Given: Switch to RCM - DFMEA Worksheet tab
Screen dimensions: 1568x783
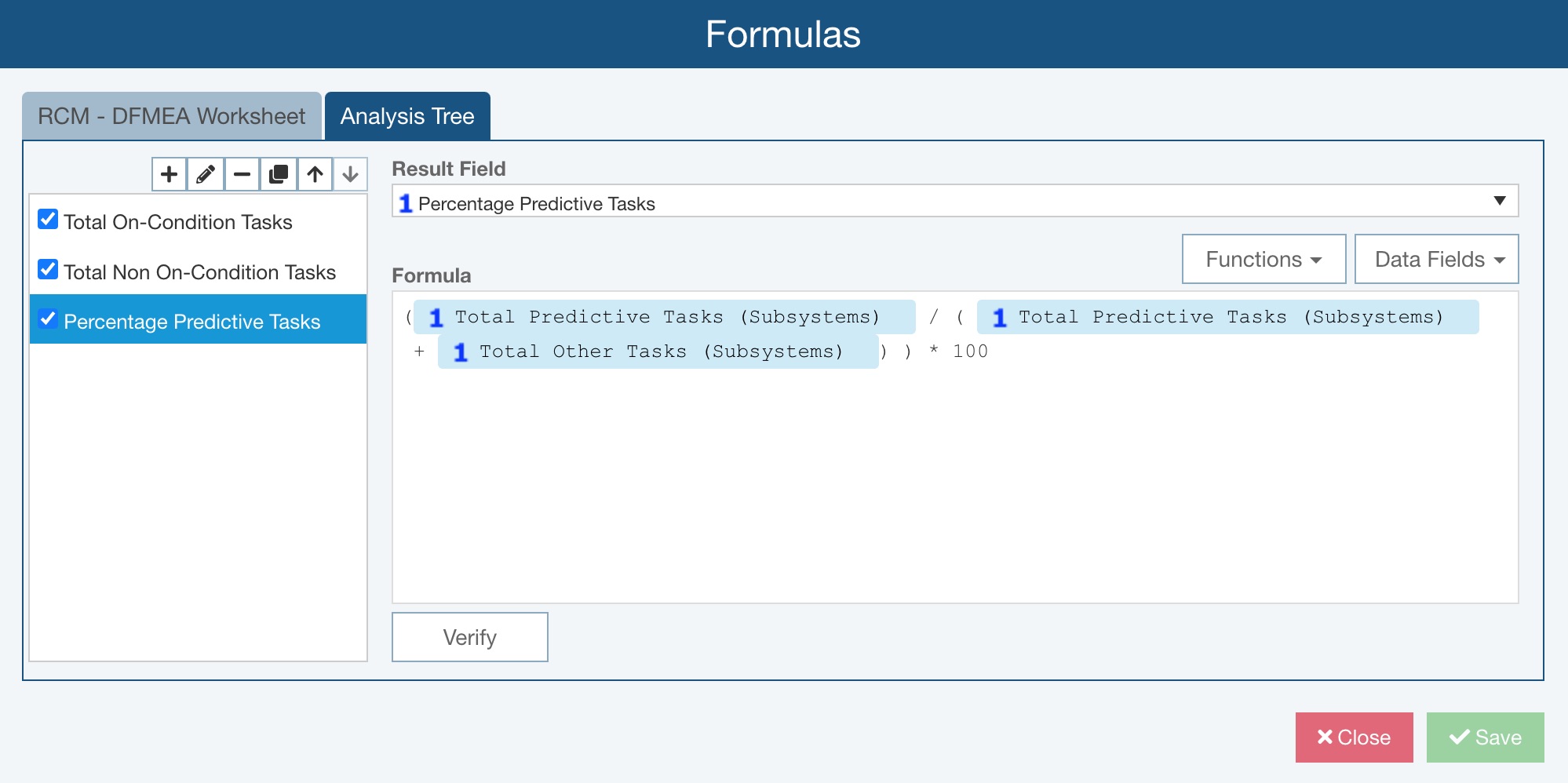Looking at the screenshot, I should (x=171, y=116).
